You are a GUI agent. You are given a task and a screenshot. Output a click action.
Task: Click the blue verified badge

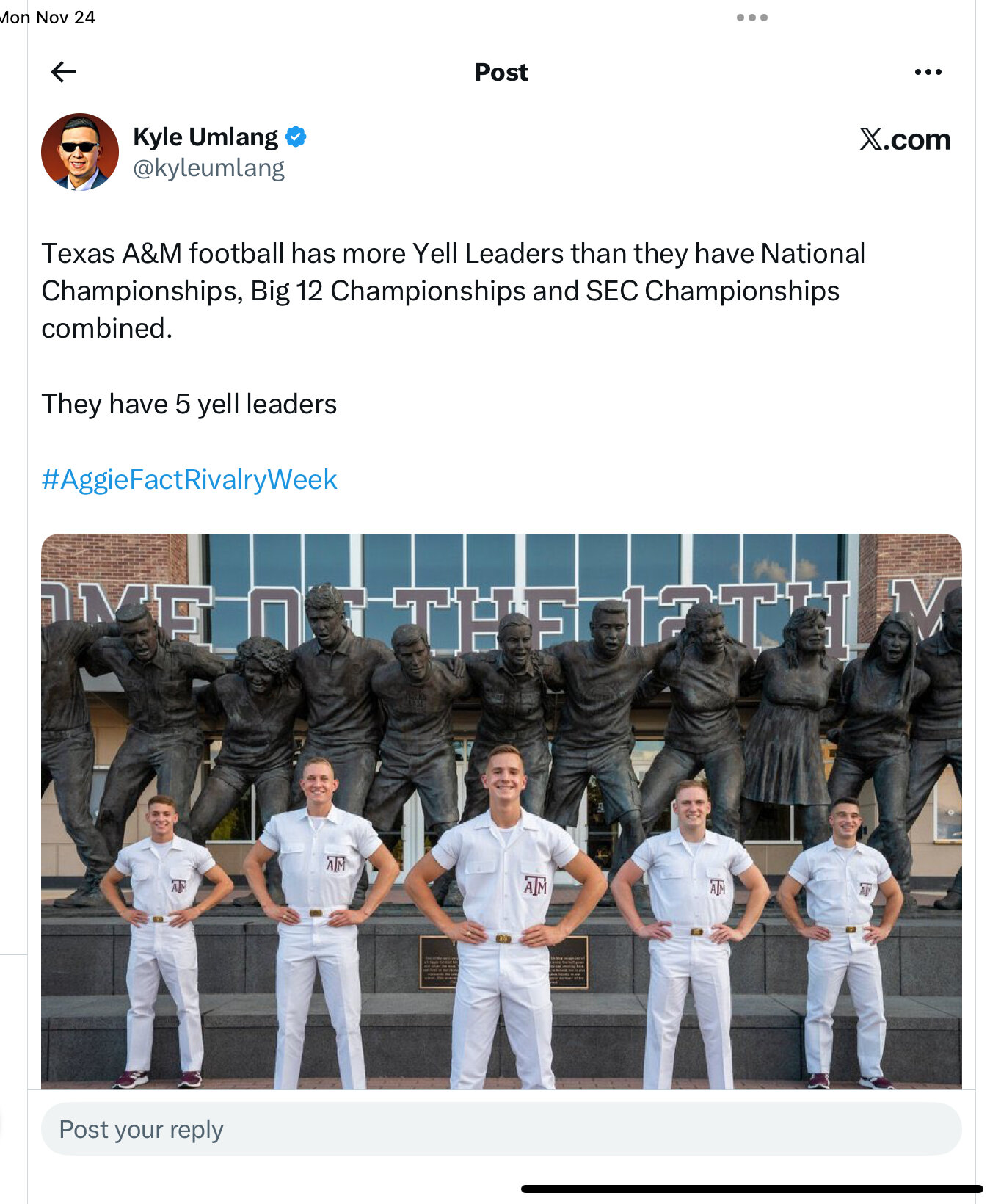(296, 137)
